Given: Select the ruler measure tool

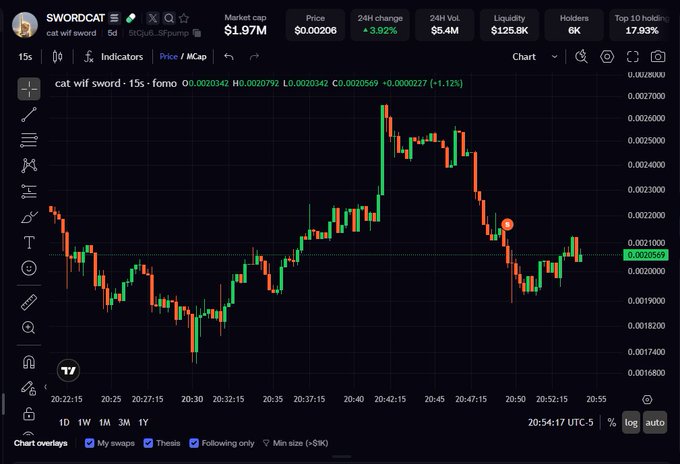Looking at the screenshot, I should coord(29,302).
